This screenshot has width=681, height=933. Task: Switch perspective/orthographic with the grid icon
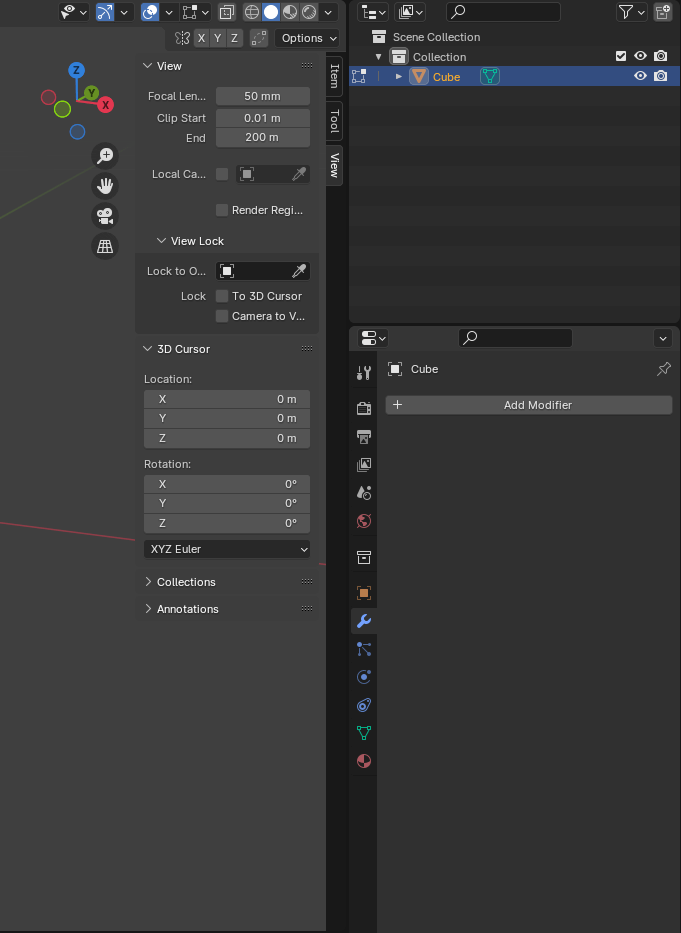(x=105, y=246)
